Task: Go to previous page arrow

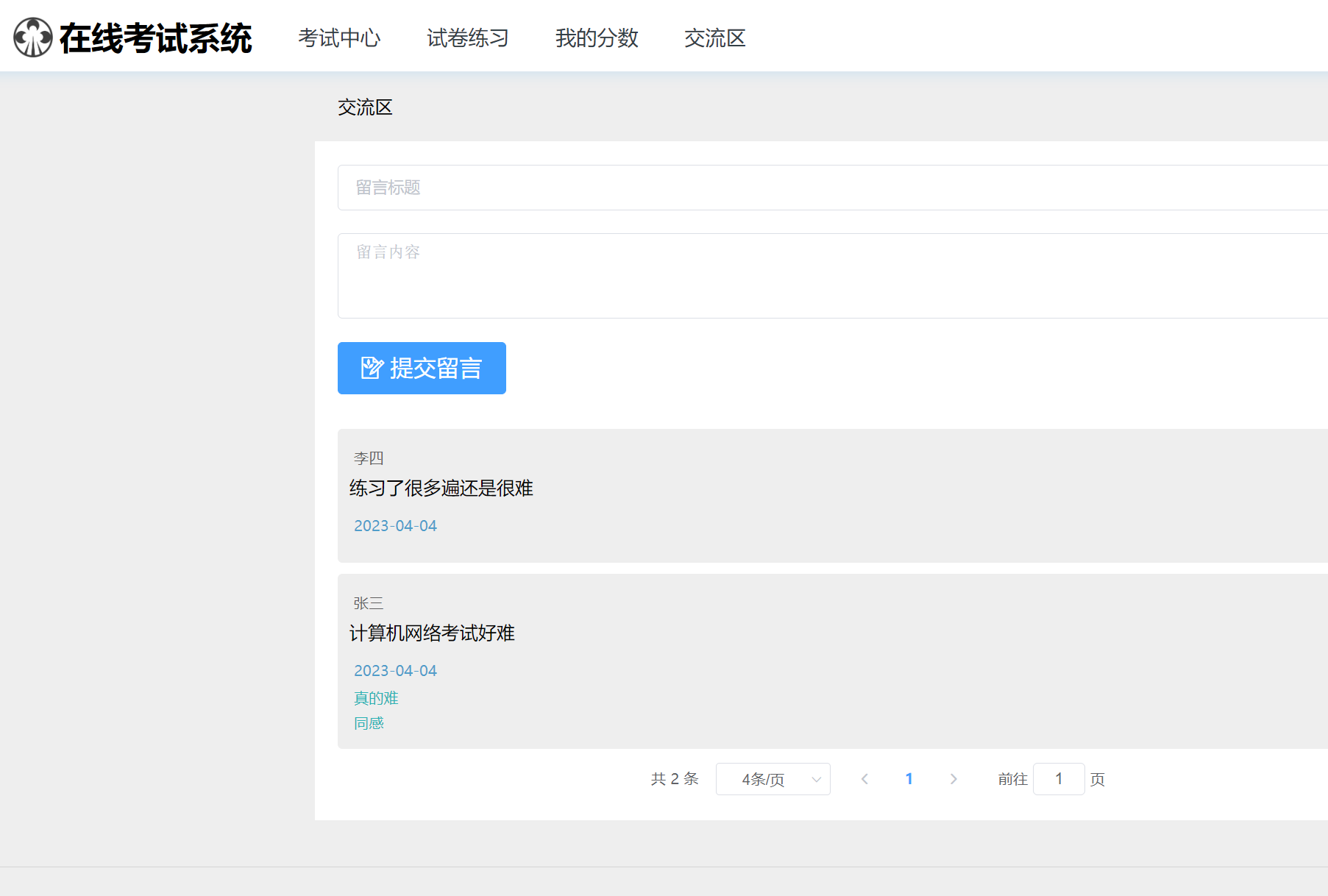Action: (864, 779)
